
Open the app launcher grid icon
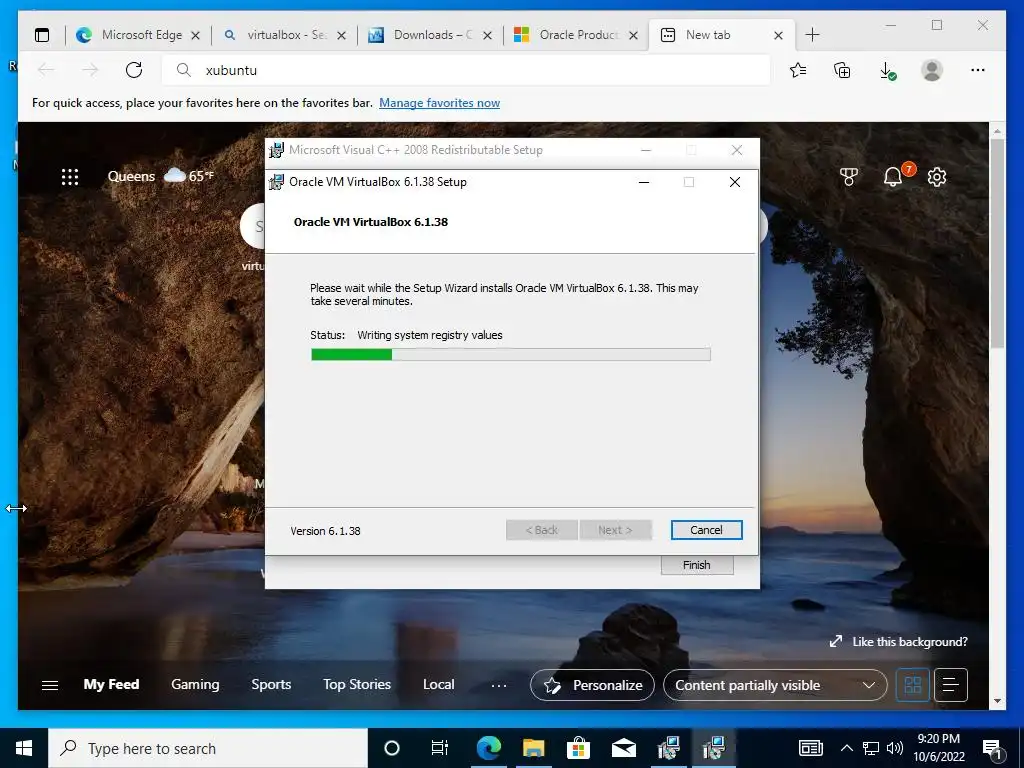click(70, 176)
